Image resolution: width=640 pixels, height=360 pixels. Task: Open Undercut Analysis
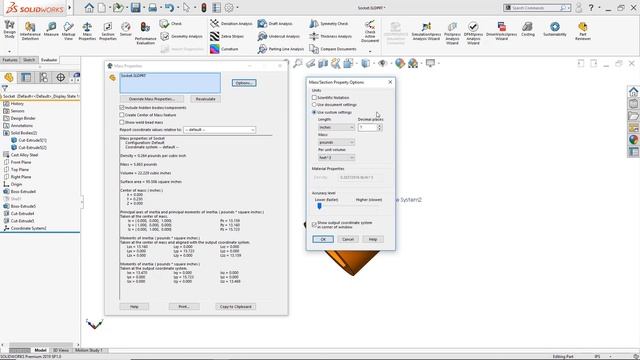279,36
